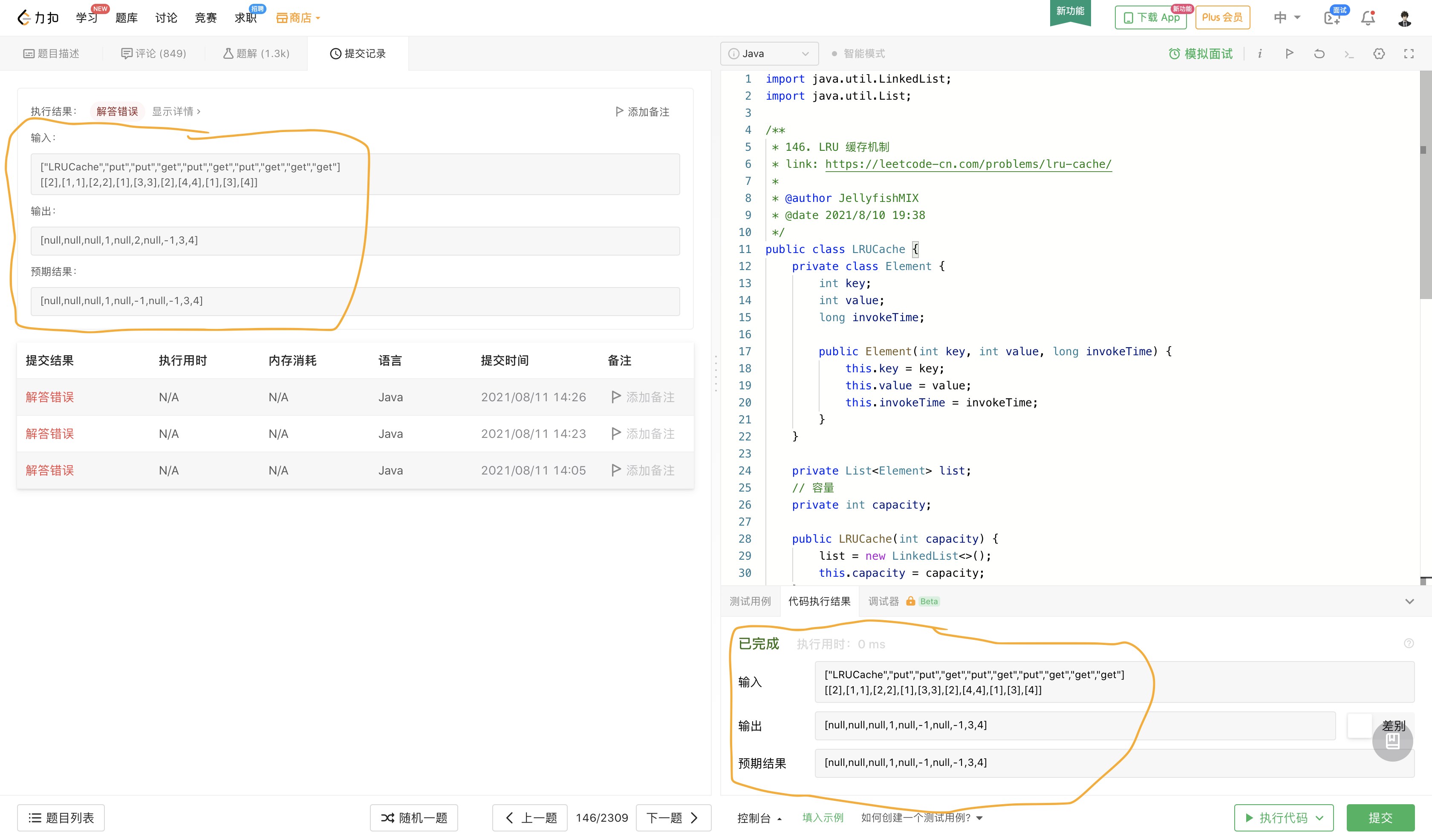
Task: Toggle 智能模式 smart mode
Action: click(x=858, y=53)
